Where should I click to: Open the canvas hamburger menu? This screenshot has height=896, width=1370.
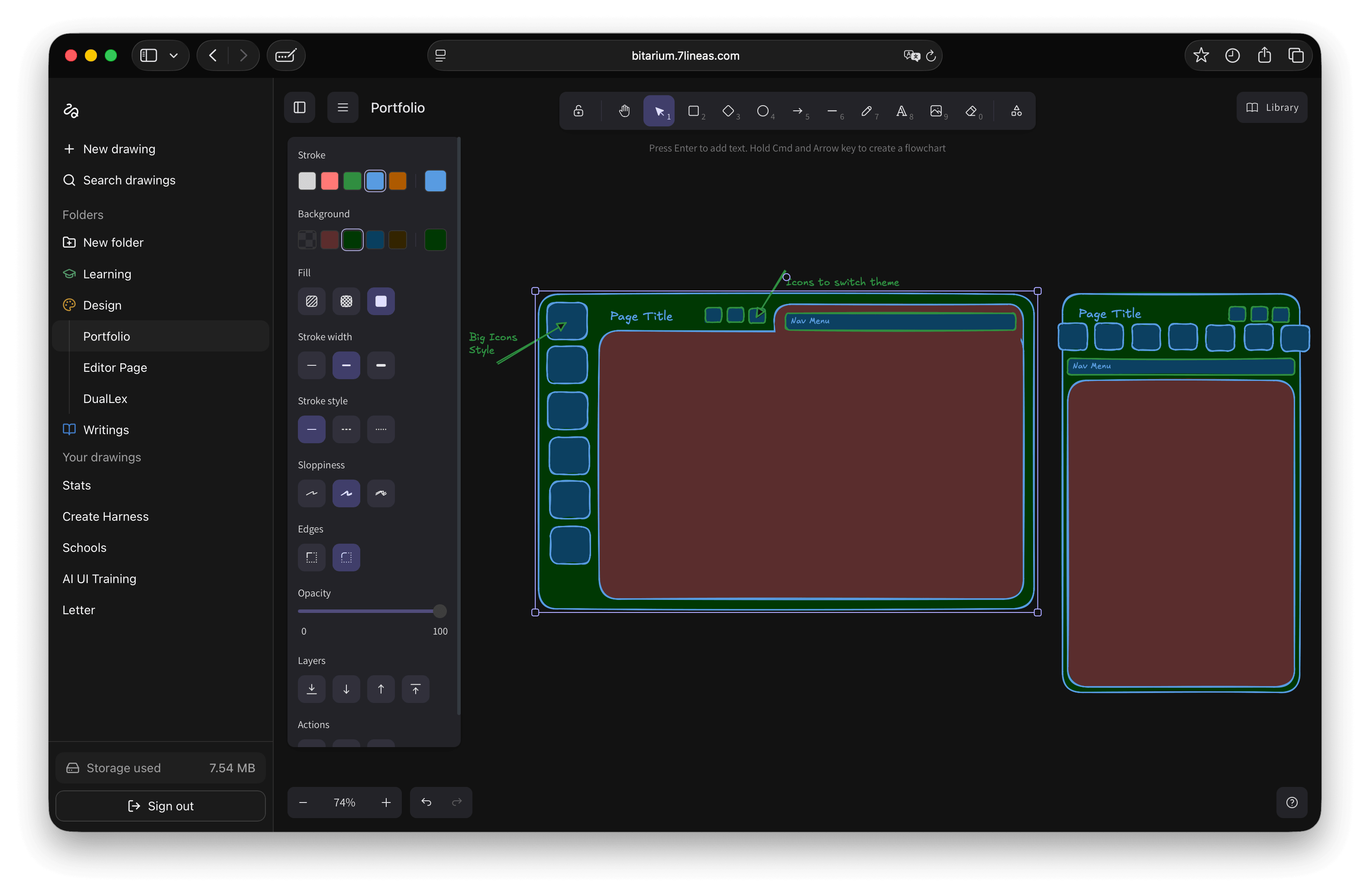coord(342,107)
